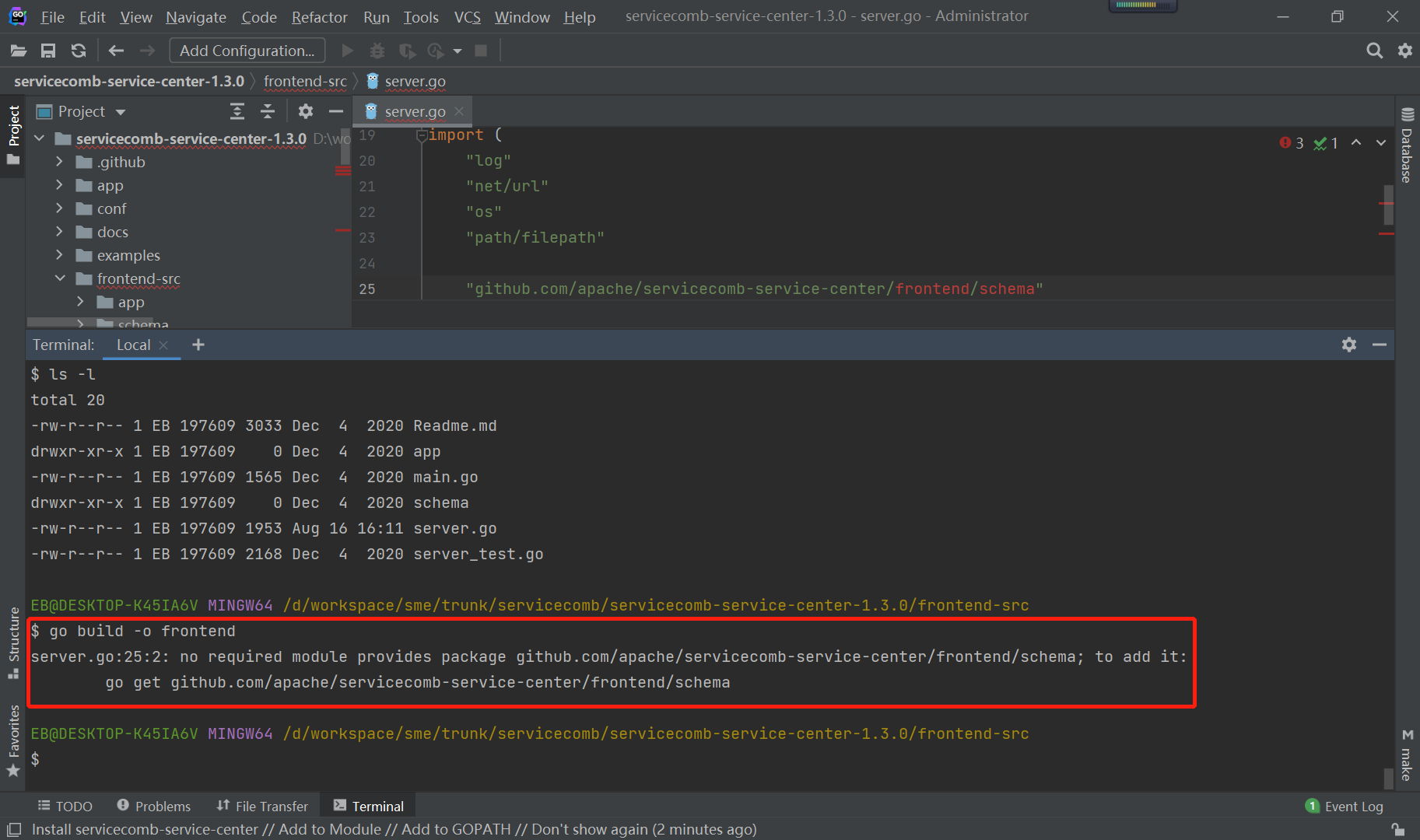This screenshot has height=840, width=1420.
Task: Open IDE settings gear in toolbar
Action: (x=1405, y=51)
